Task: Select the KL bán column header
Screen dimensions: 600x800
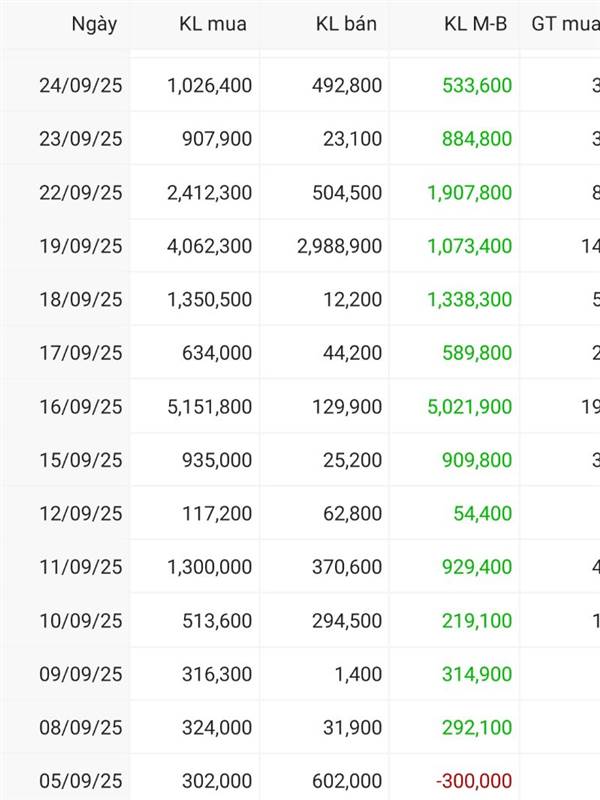Action: coord(346,24)
